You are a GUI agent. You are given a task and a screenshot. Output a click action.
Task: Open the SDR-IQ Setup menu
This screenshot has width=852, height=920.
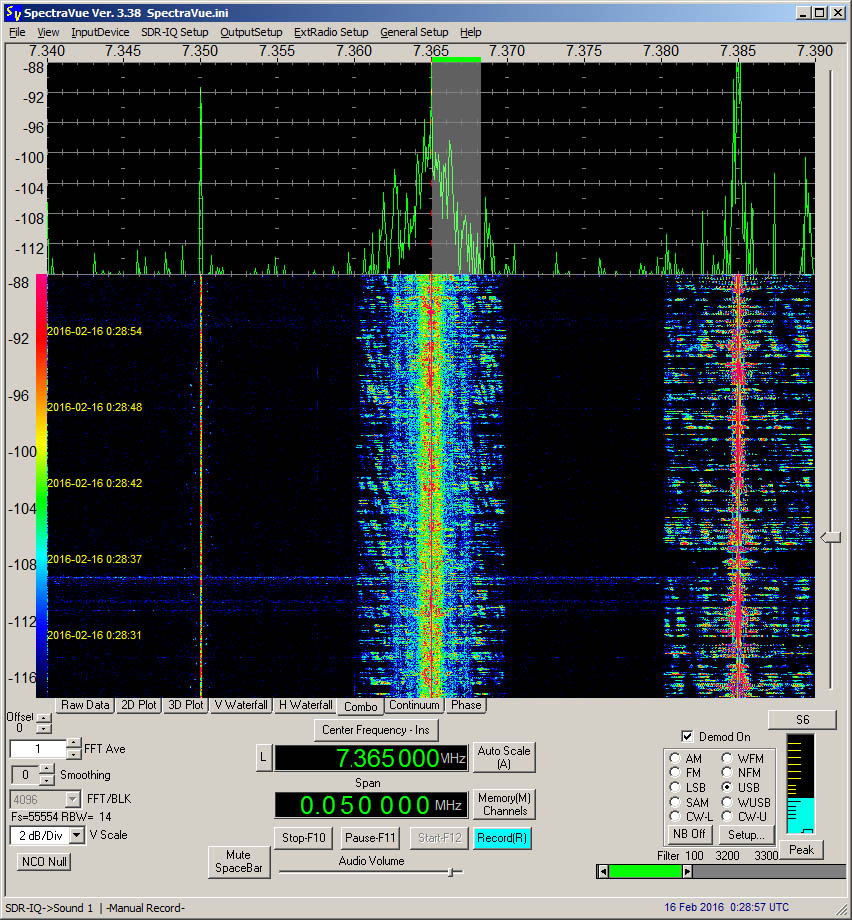click(174, 32)
